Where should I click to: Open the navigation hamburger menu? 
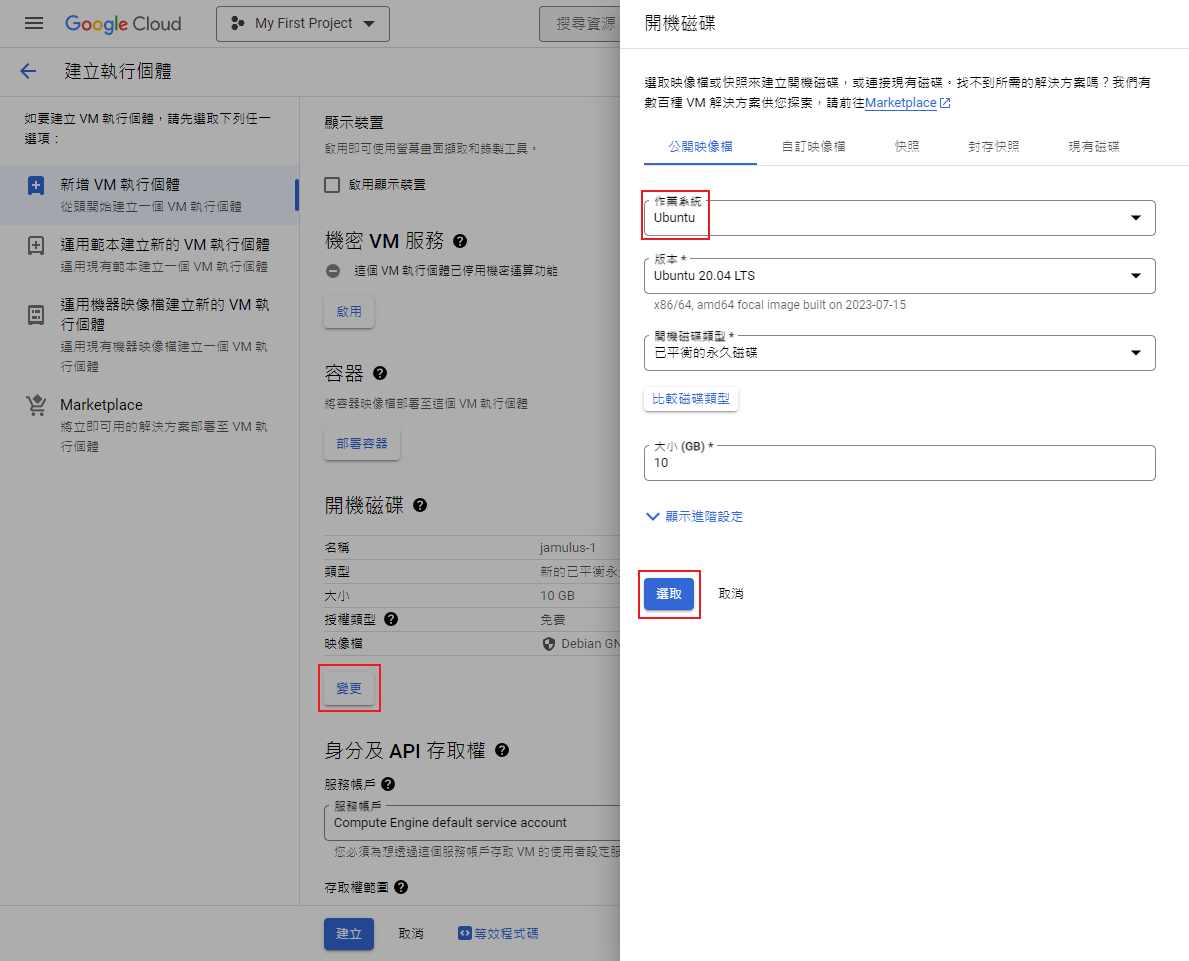(34, 23)
